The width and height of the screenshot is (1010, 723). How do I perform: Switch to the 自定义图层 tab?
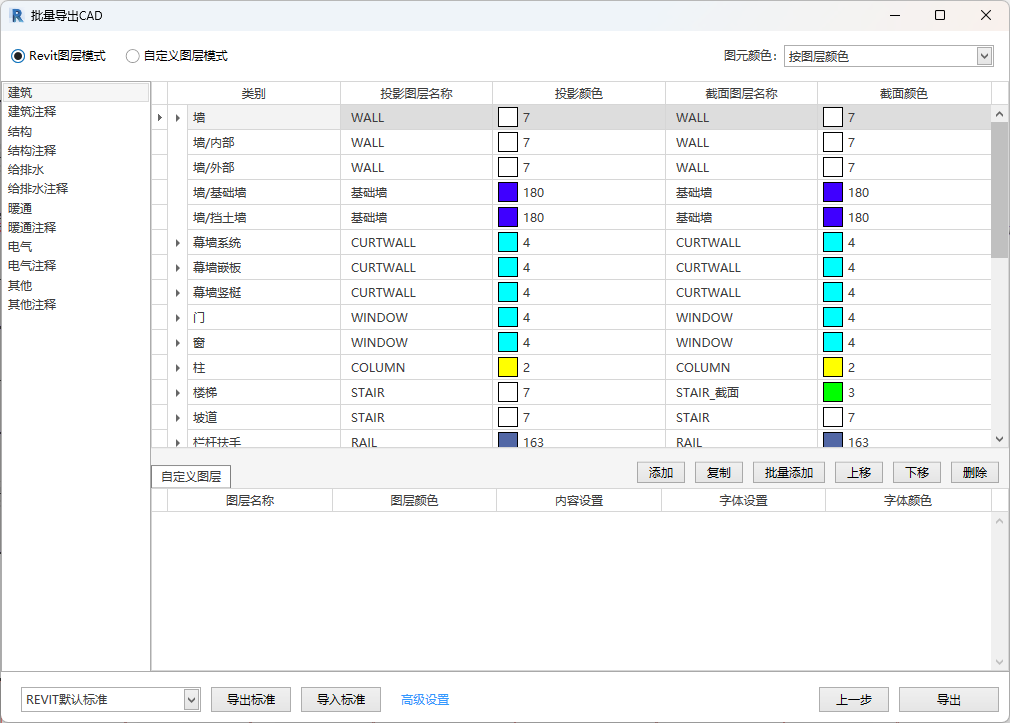(x=191, y=476)
